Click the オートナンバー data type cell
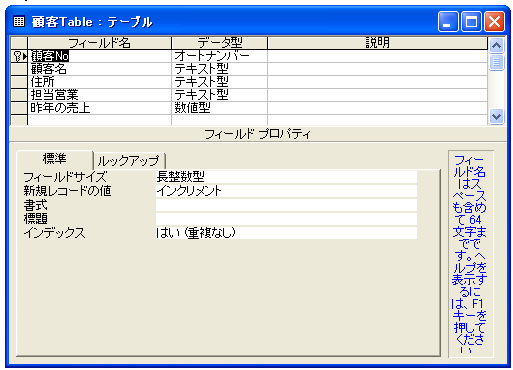Screen dimensions: 513x370 [x=219, y=56]
